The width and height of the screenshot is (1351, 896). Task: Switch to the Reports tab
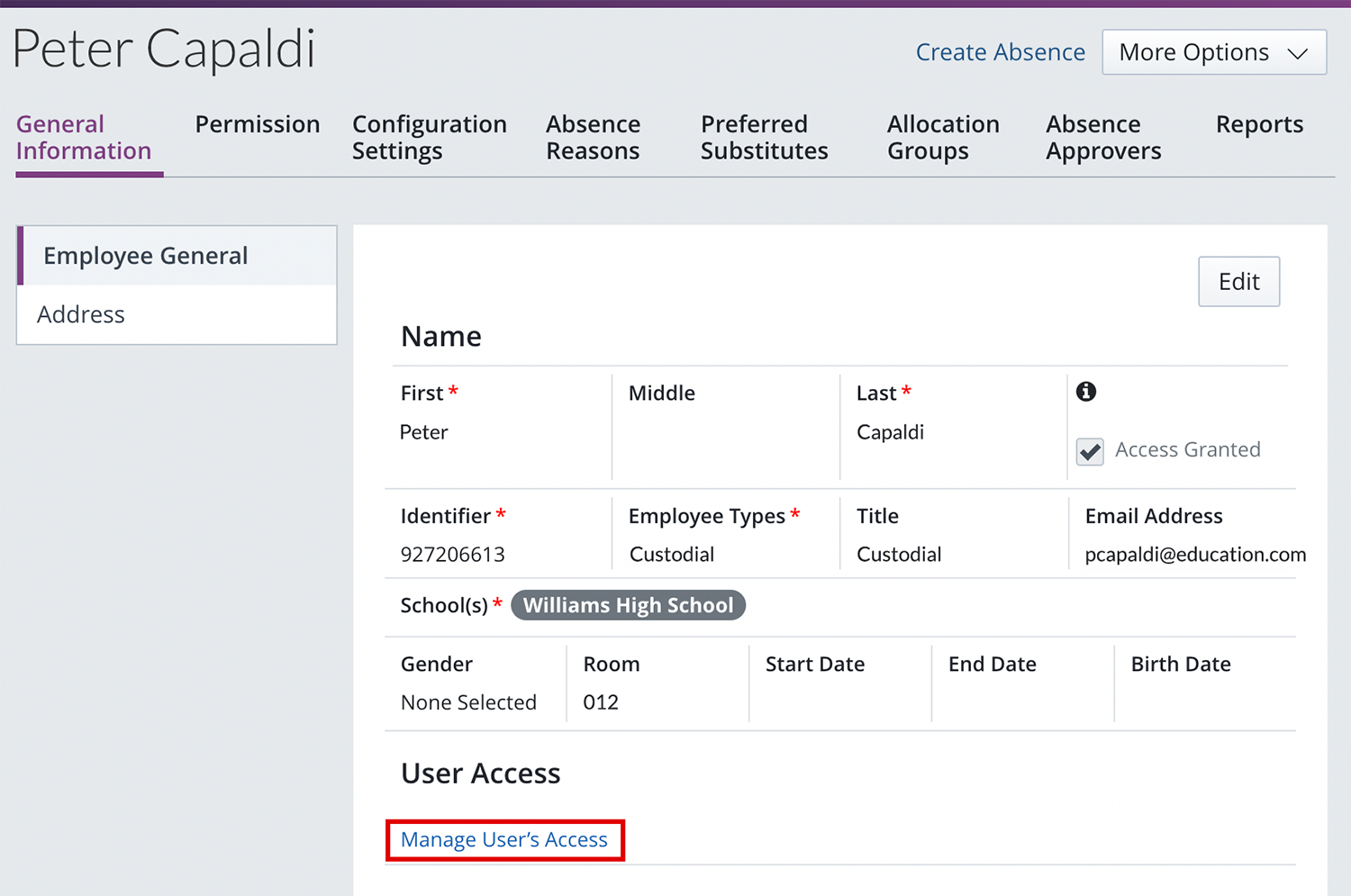1260,124
